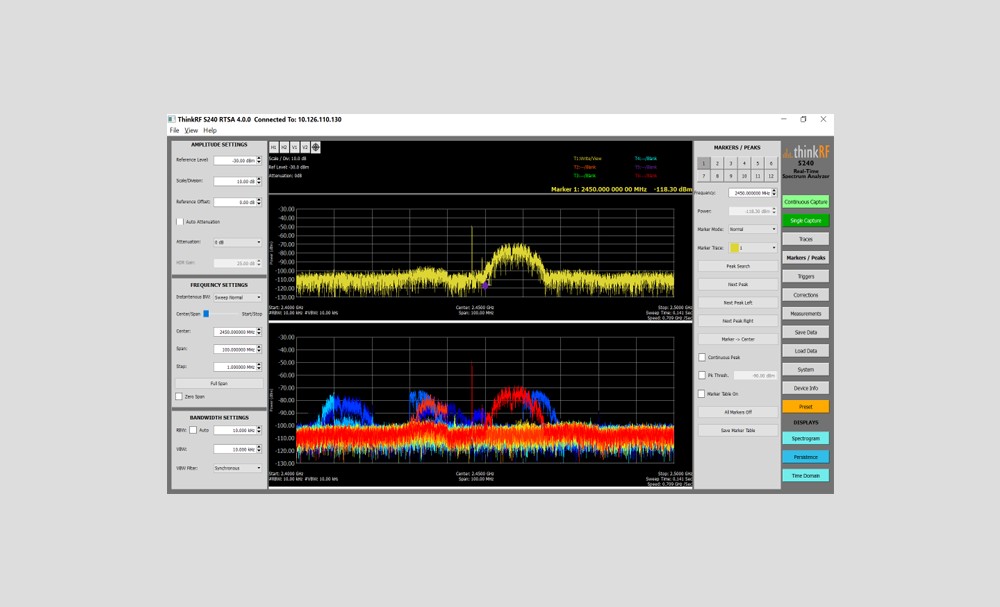Screen dimensions: 1000x607
Task: Open the Persistence display
Action: (805, 457)
